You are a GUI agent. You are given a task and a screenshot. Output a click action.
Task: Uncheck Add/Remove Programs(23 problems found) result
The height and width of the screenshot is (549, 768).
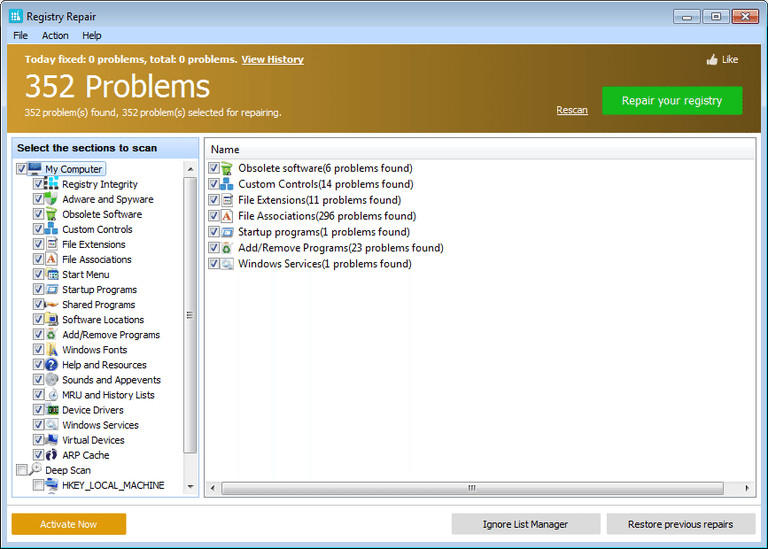tap(214, 248)
